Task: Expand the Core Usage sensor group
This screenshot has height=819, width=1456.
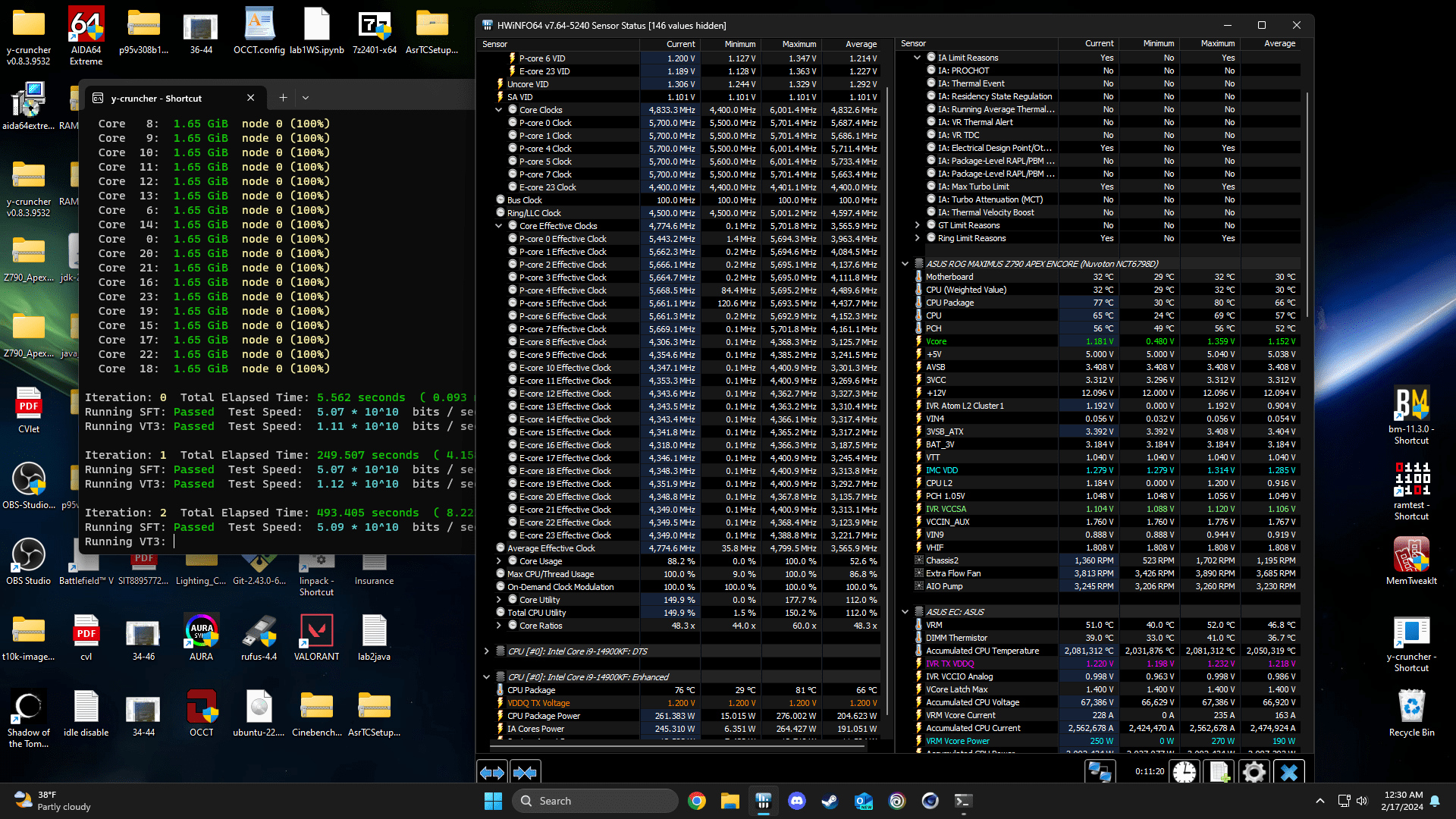Action: pyautogui.click(x=499, y=561)
